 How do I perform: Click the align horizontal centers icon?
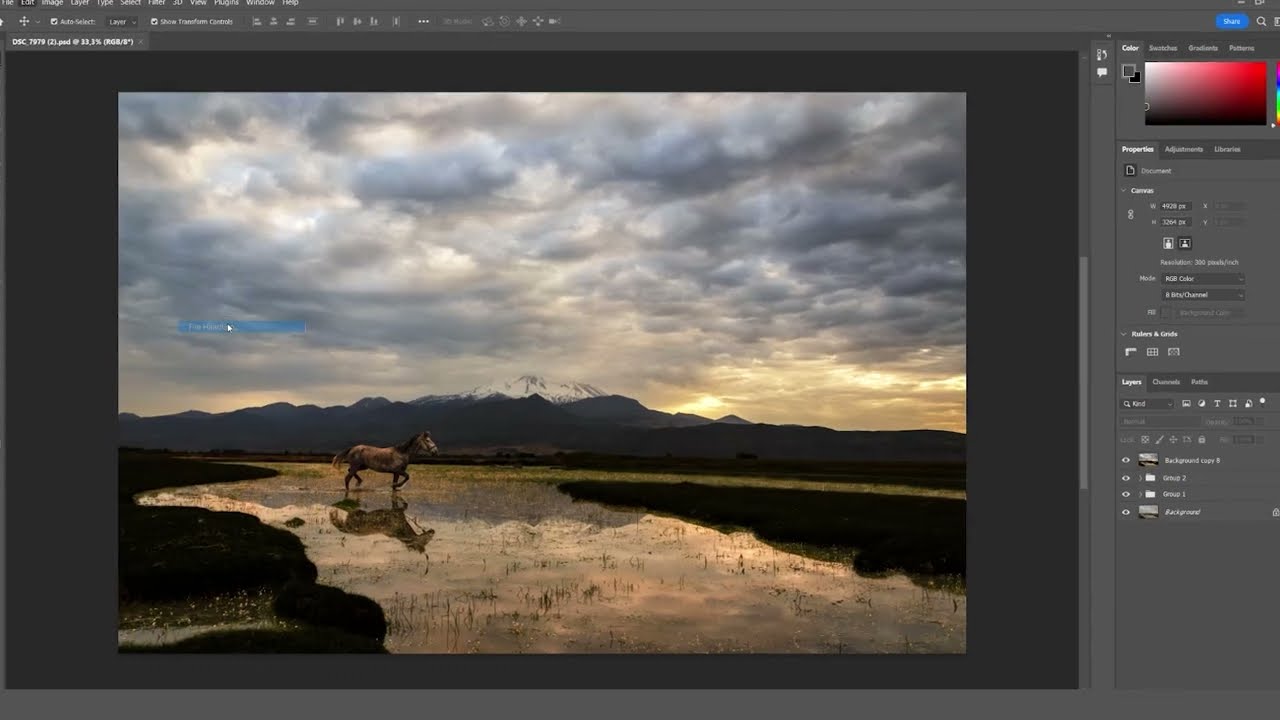(274, 21)
